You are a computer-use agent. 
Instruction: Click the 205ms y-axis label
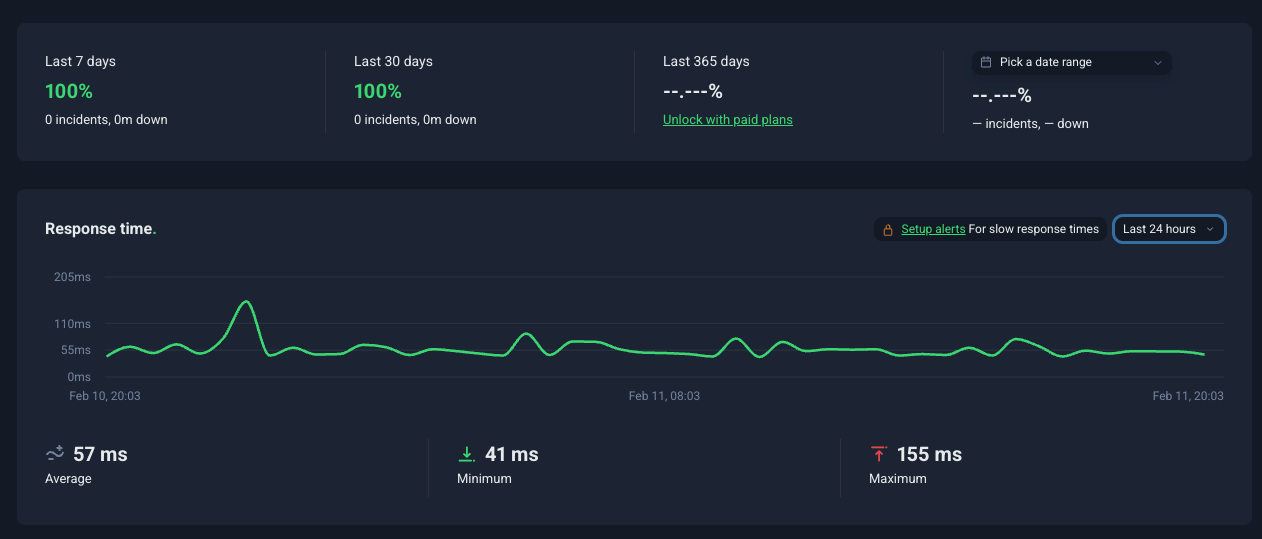pos(72,277)
